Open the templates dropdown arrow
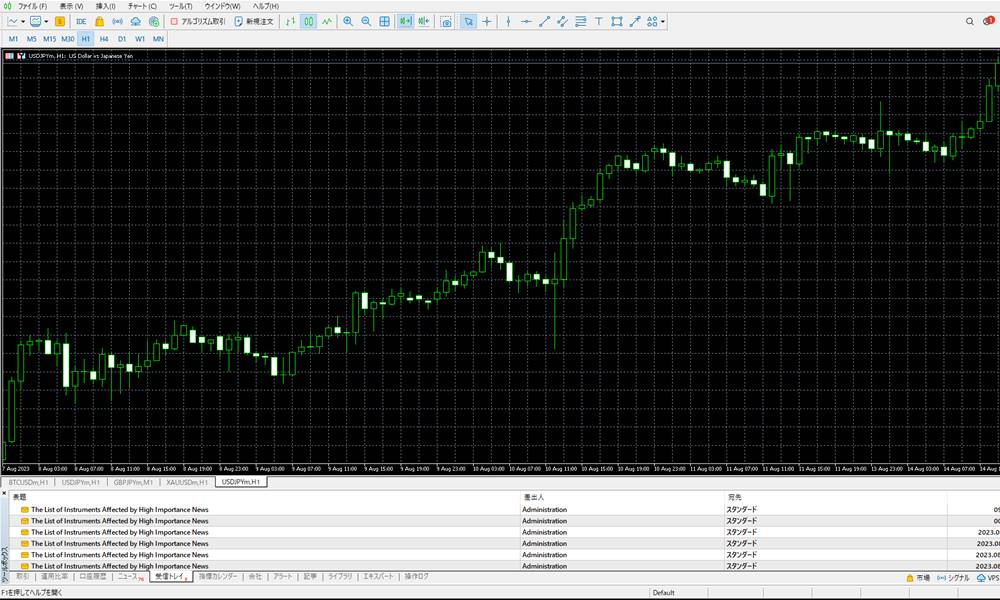1000x600 pixels. pos(48,21)
